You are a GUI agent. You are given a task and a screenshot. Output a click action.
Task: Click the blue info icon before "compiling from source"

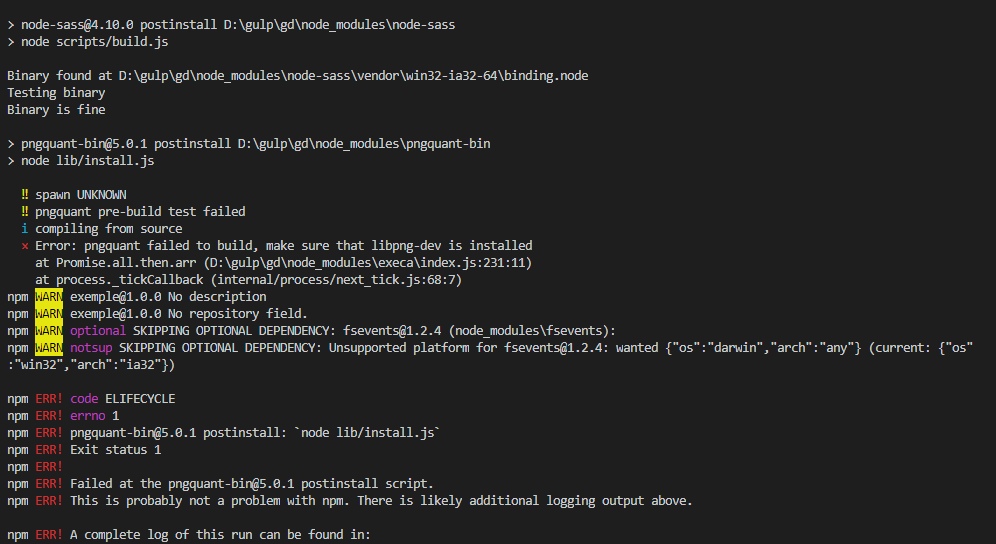tap(25, 228)
